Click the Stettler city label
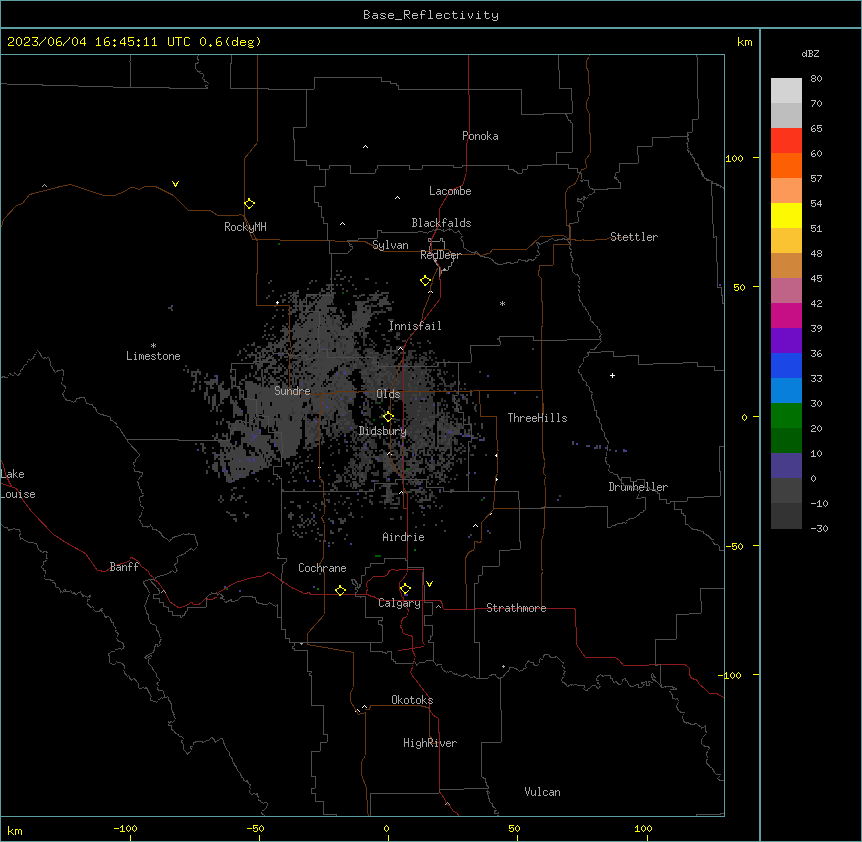The height and width of the screenshot is (842, 862). pyautogui.click(x=634, y=237)
